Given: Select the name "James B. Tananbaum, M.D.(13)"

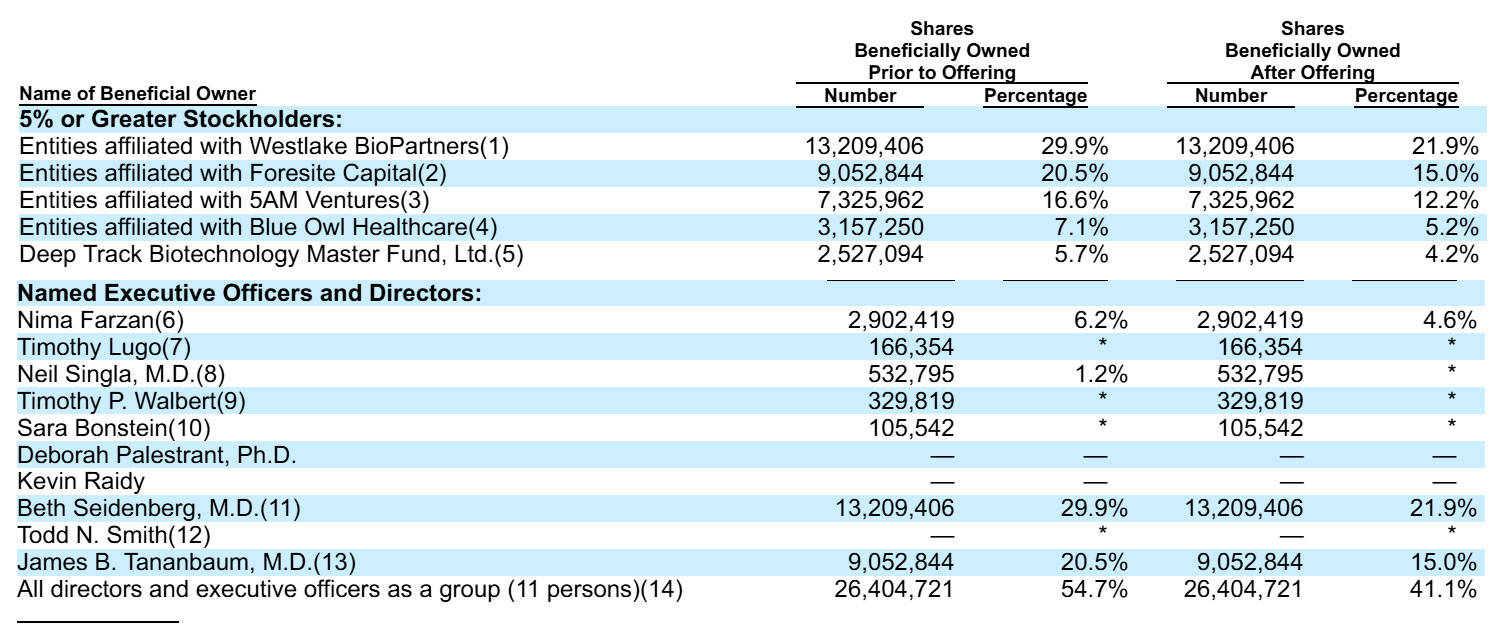Looking at the screenshot, I should [187, 562].
